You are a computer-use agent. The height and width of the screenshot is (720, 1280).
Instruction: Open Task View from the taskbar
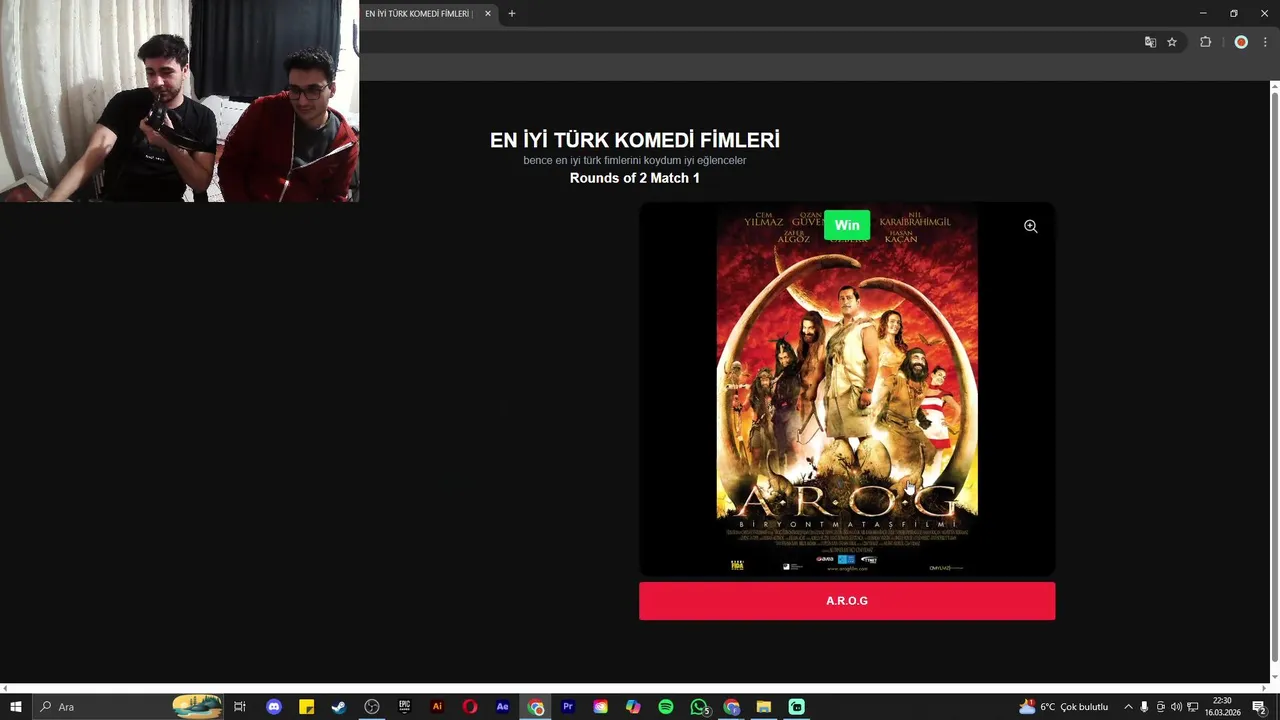[x=240, y=707]
